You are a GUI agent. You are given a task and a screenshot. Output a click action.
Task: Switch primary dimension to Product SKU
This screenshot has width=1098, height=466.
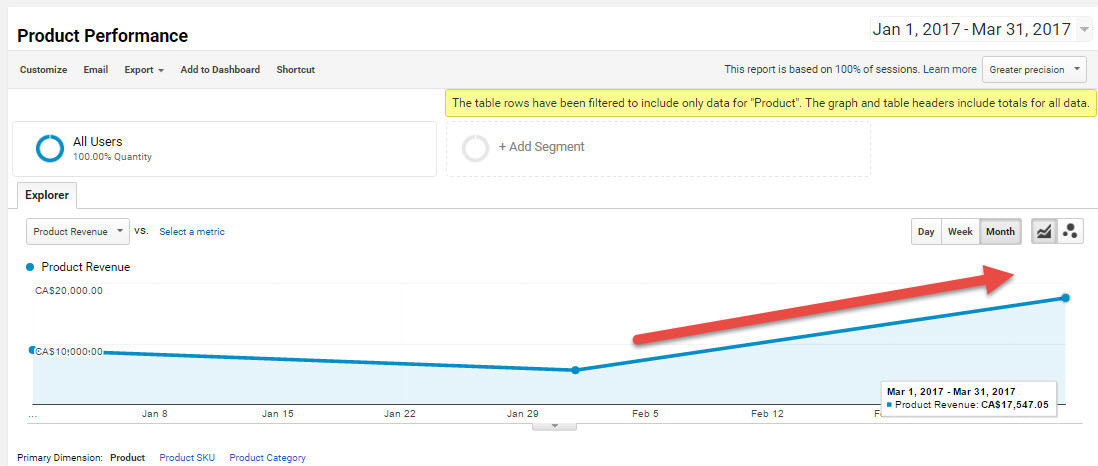pyautogui.click(x=186, y=458)
